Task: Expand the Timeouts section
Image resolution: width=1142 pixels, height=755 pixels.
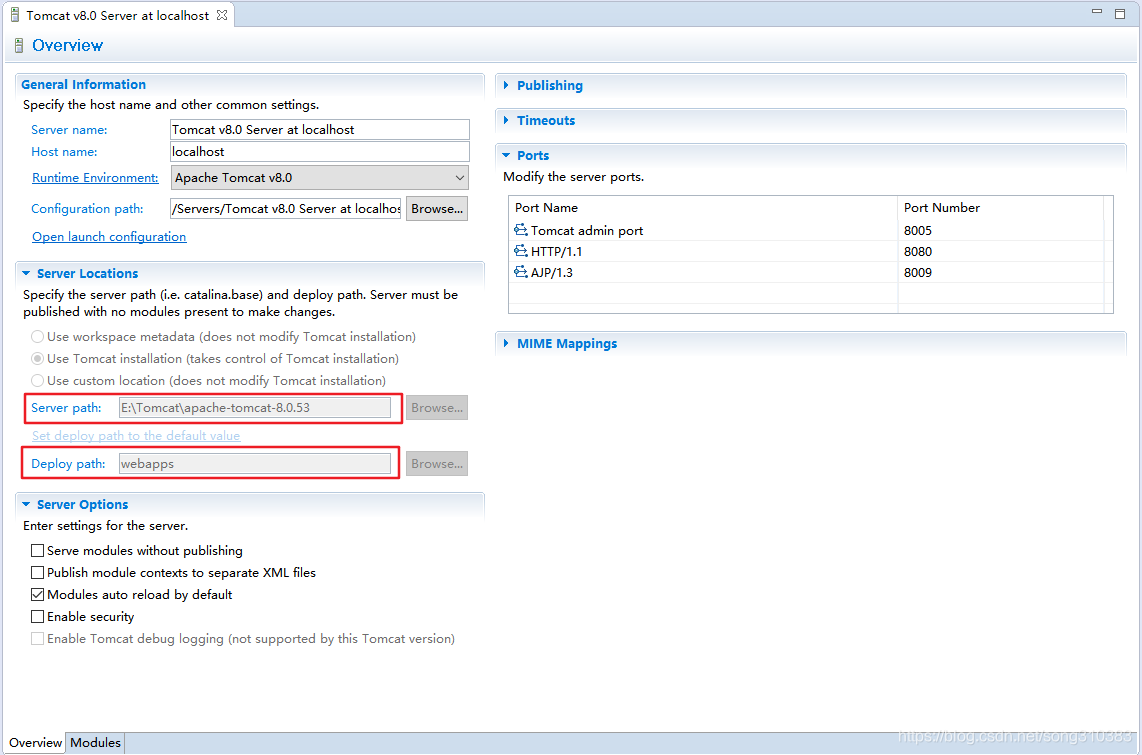Action: pos(506,120)
